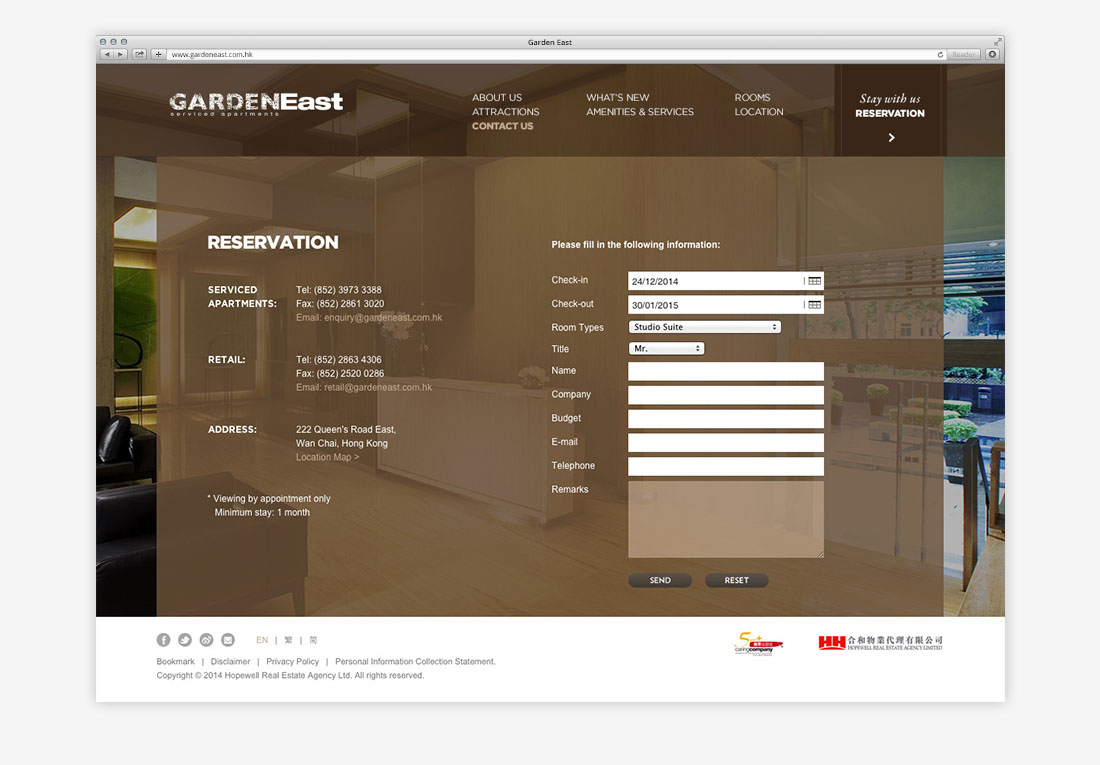The width and height of the screenshot is (1100, 765).
Task: Open the Disclaimer footer link
Action: pos(230,662)
